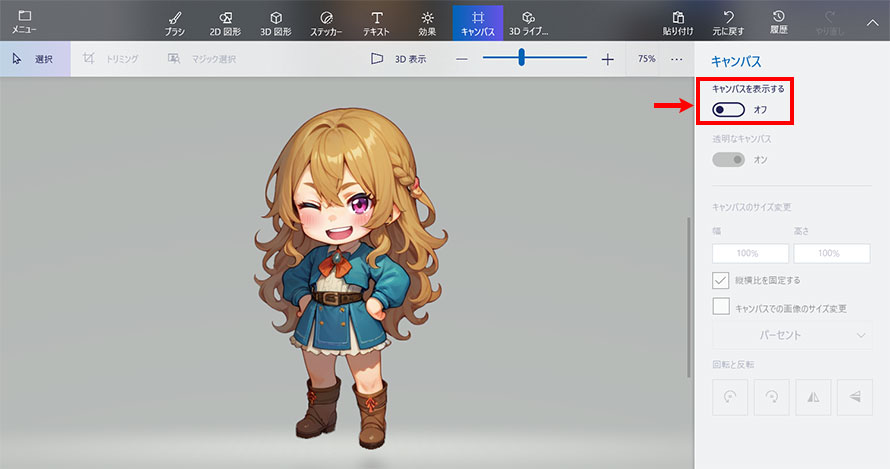Choose the トリミング crop tool
Viewport: 890px width, 469px height.
click(111, 58)
